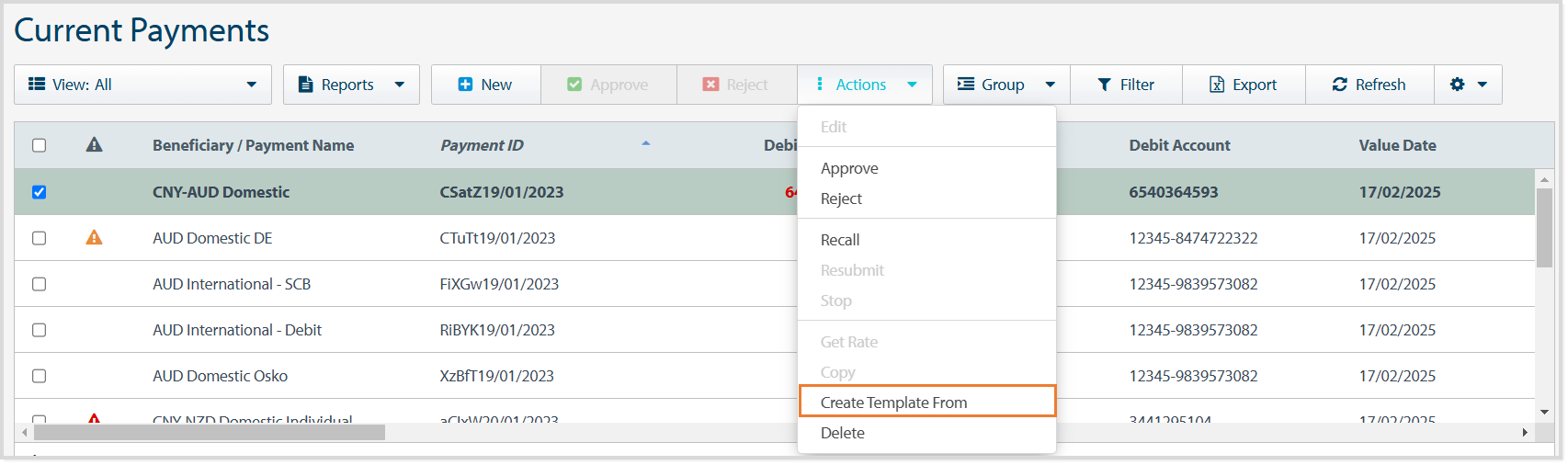
Task: Click the Filter funnel icon
Action: pyautogui.click(x=1104, y=85)
